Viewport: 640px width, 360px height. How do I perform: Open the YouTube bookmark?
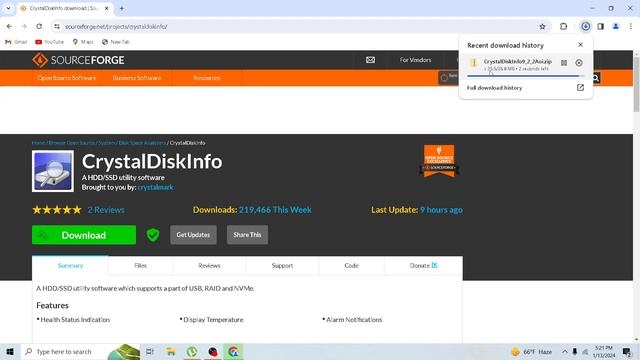tap(49, 42)
